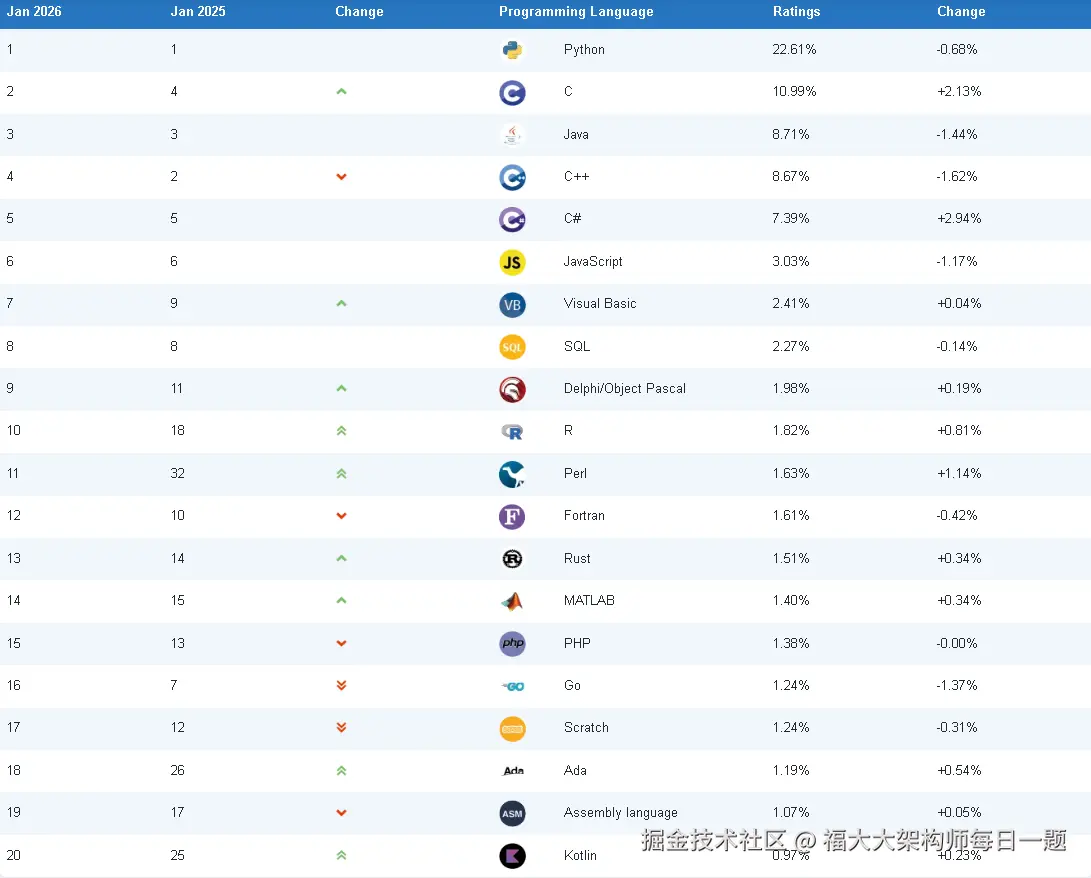Screen dimensions: 1091x878
Task: Click the Delphi/Object Pascal logo icon
Action: pos(512,390)
